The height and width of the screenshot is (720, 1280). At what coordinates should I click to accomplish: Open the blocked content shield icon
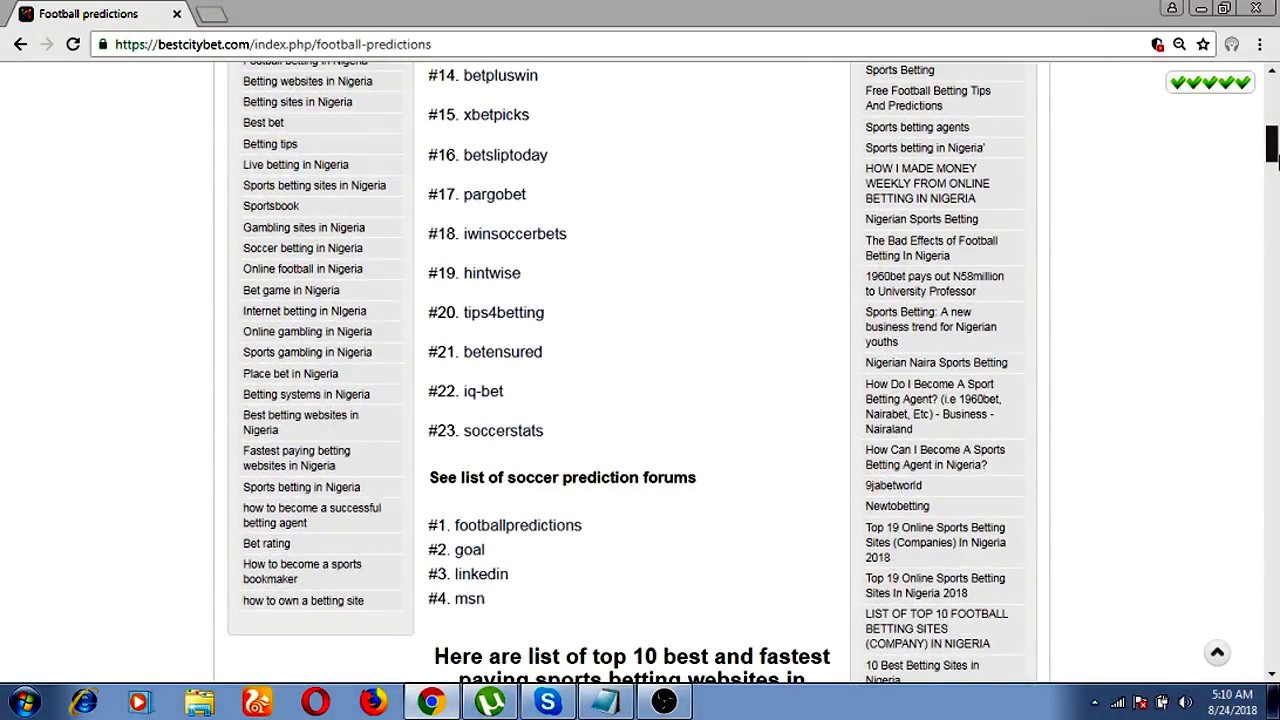(x=1157, y=44)
